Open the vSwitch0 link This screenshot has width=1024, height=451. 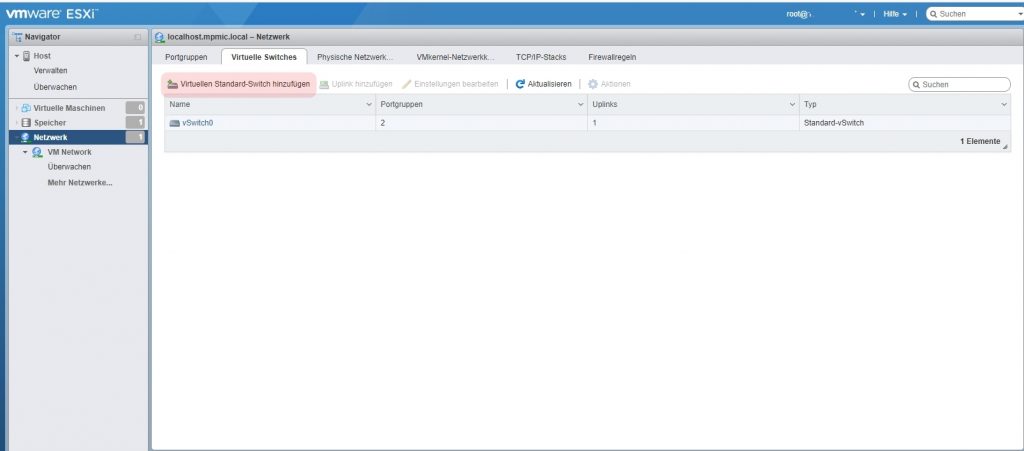pyautogui.click(x=198, y=123)
